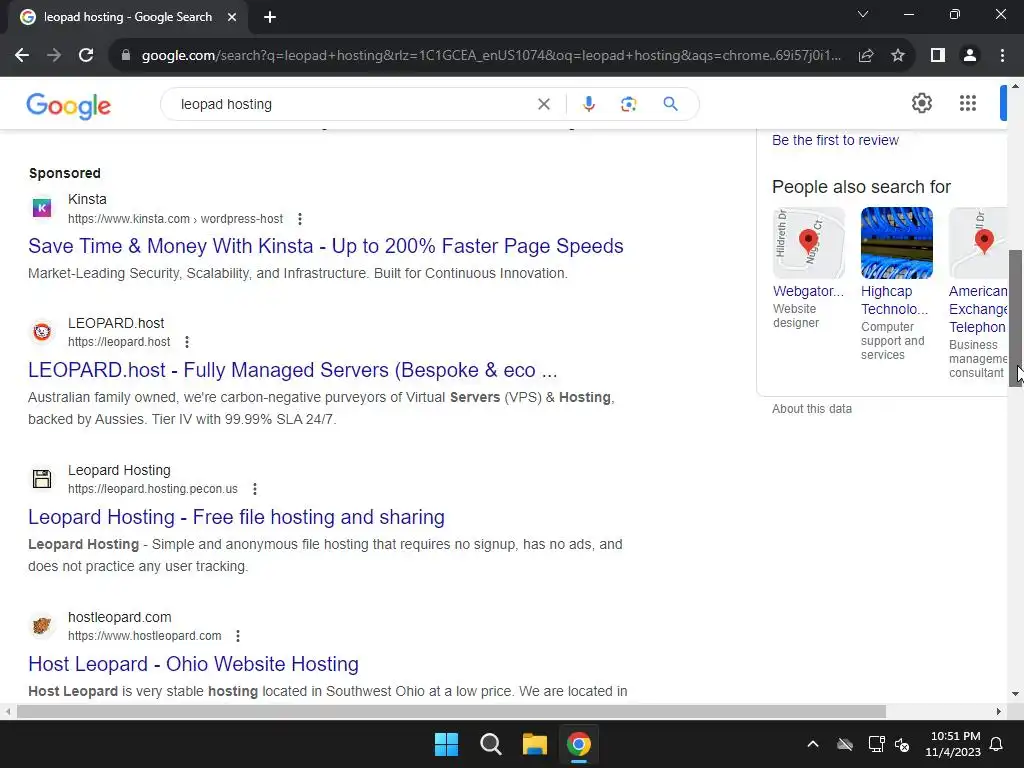Open the muted volume tray icon
Viewport: 1024px width, 768px height.
903,744
